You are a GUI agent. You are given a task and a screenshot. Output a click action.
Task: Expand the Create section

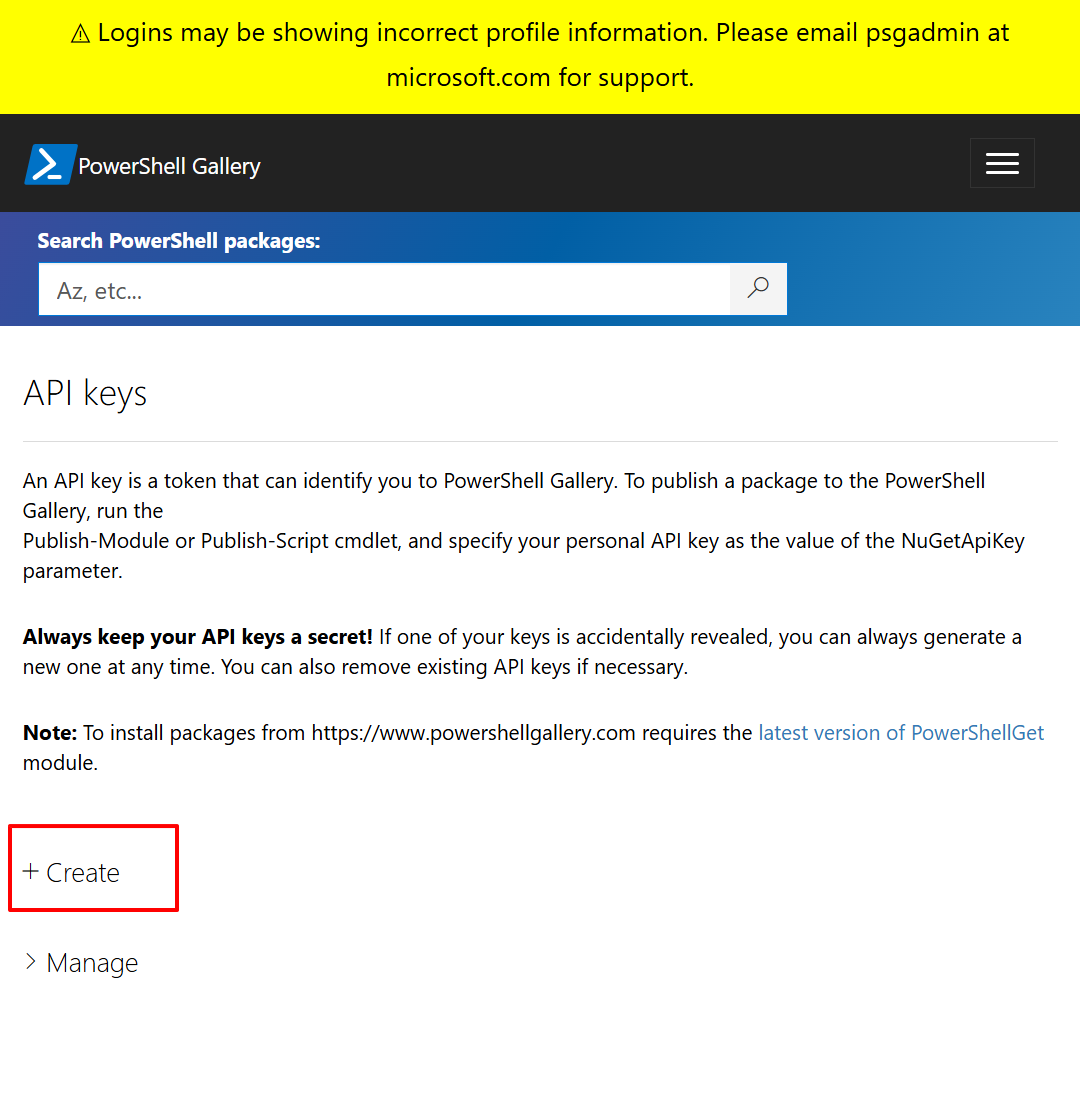(x=72, y=872)
